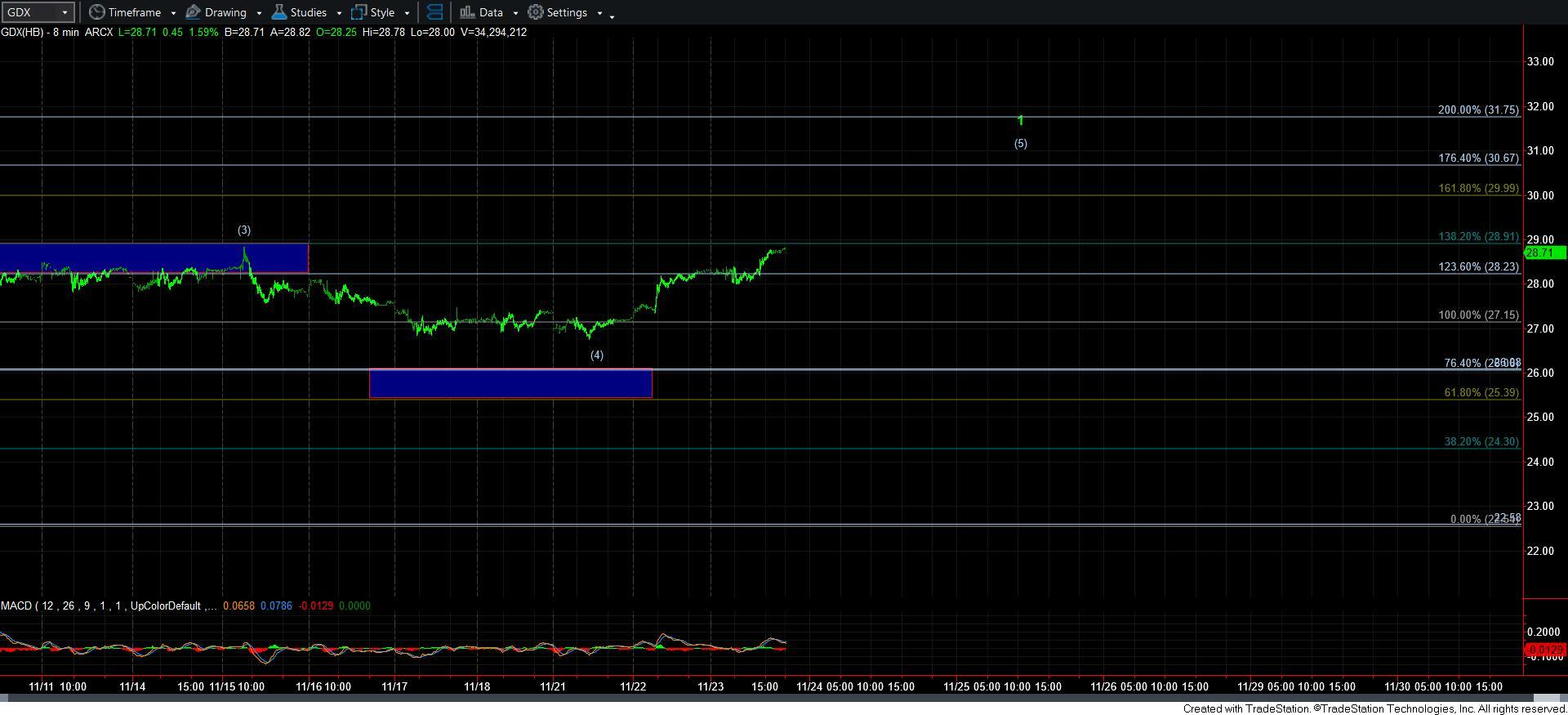Image resolution: width=1568 pixels, height=715 pixels.
Task: Expand the Drawing dropdown arrow
Action: click(x=259, y=13)
